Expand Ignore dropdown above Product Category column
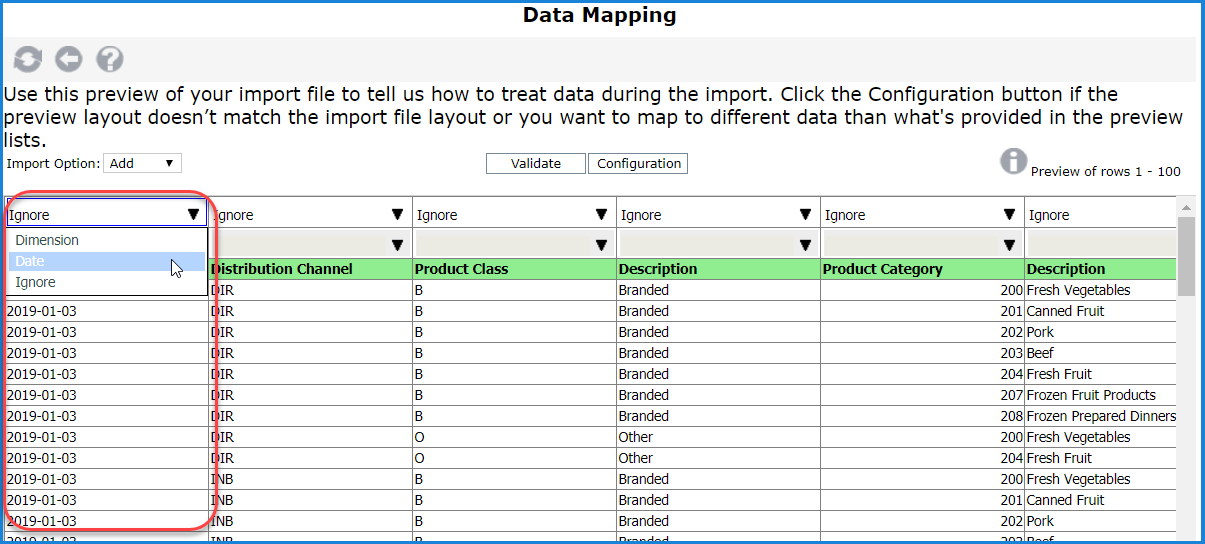This screenshot has height=544, width=1205. coord(921,215)
